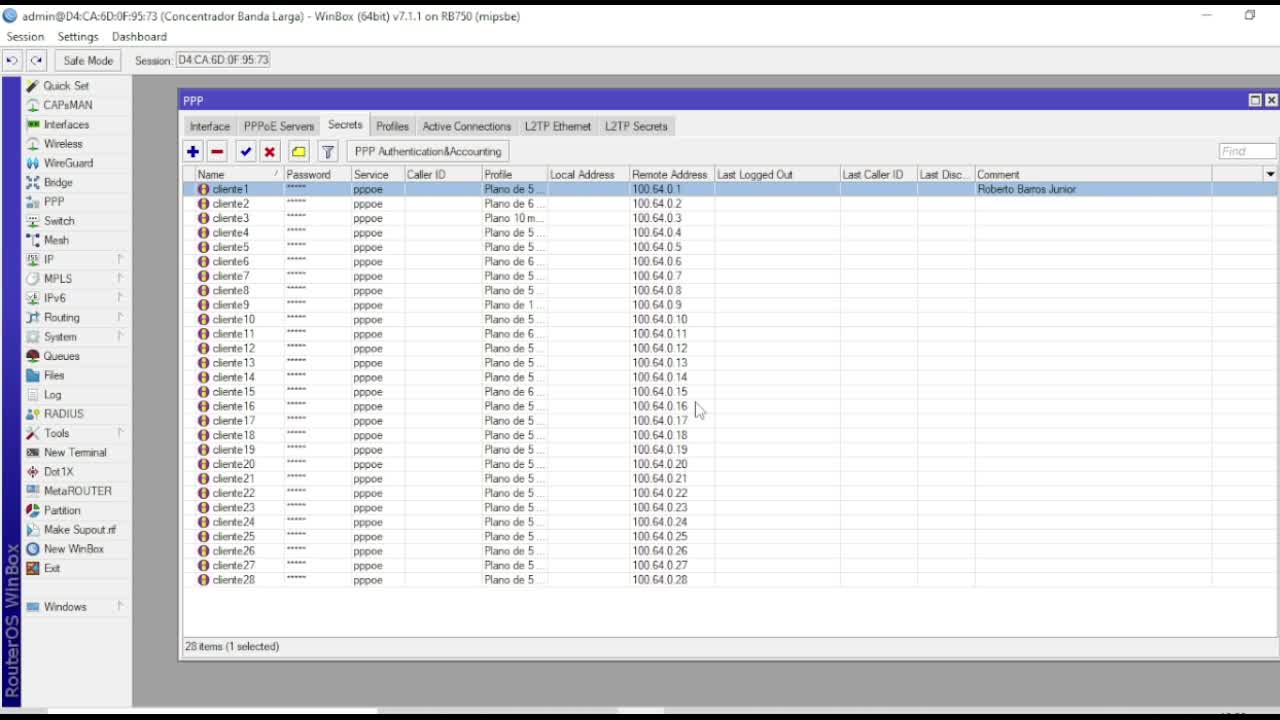Switch to the Interface tab
Viewport: 1280px width, 720px height.
click(210, 126)
